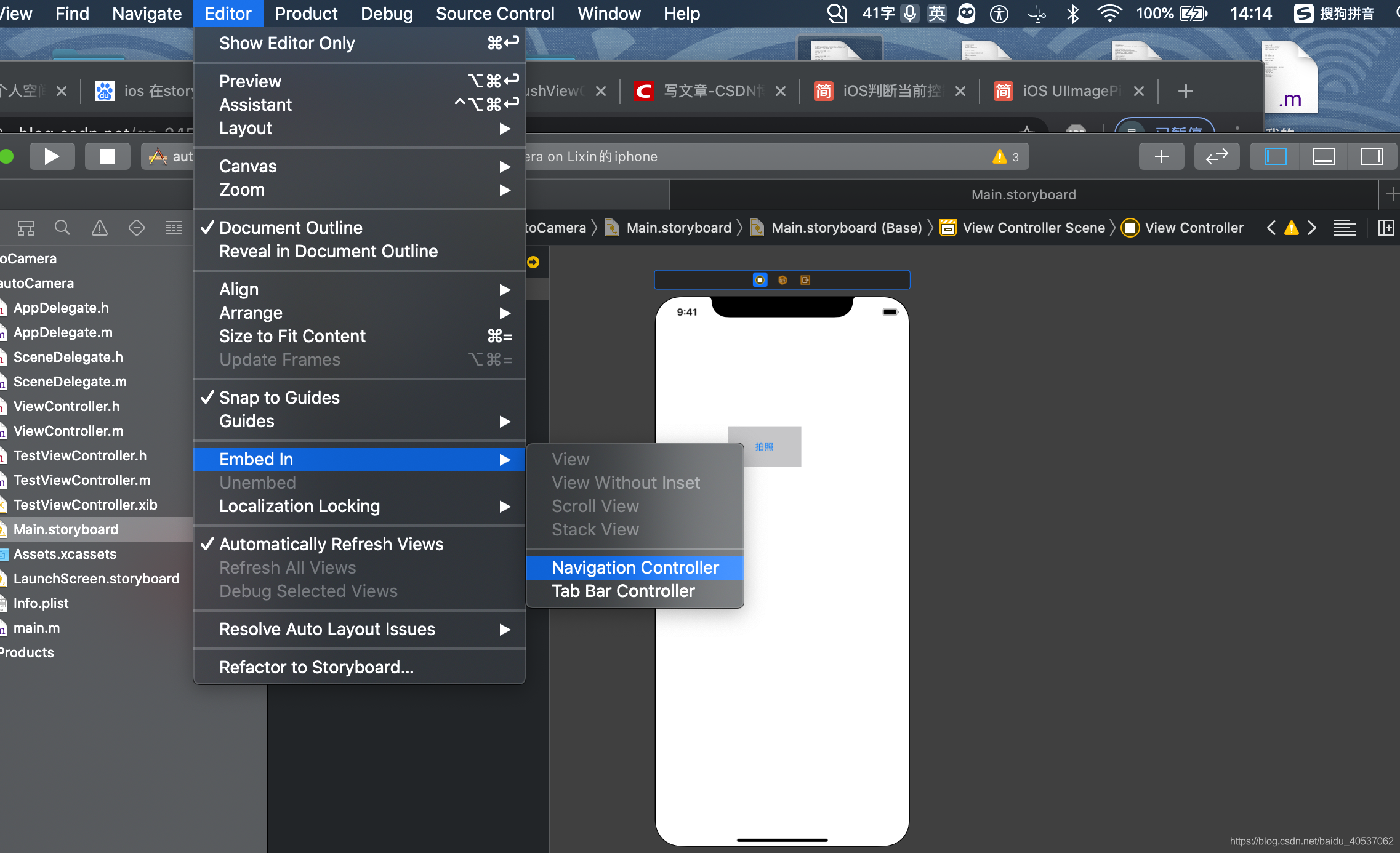The image size is (1400, 853).
Task: Open the find navigator magnifier icon
Action: (62, 228)
